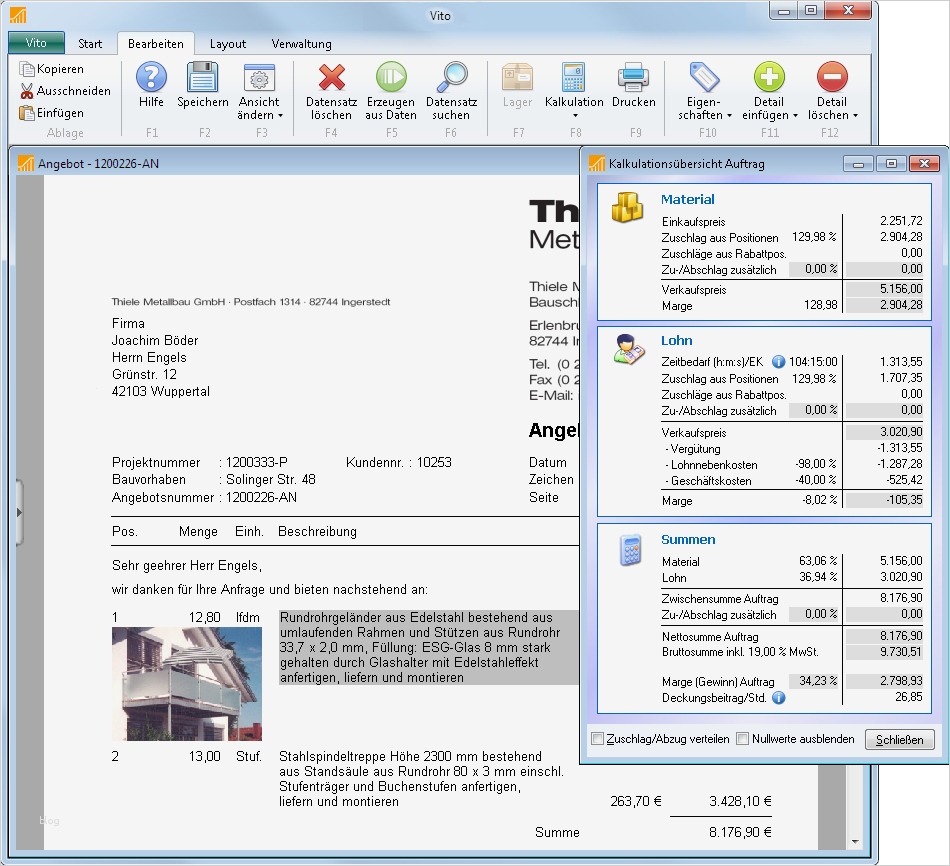
Task: Open Datensatz suchen magnifier icon
Action: pyautogui.click(x=452, y=78)
